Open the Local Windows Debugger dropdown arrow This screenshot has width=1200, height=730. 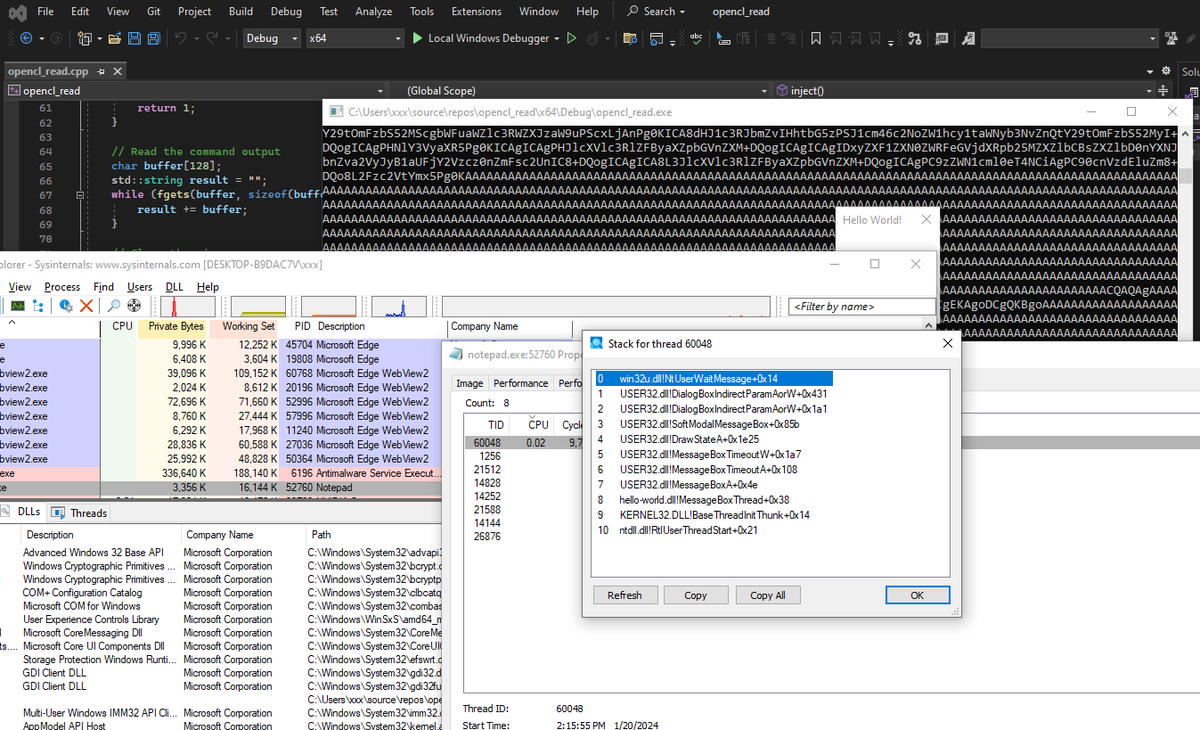click(x=557, y=38)
